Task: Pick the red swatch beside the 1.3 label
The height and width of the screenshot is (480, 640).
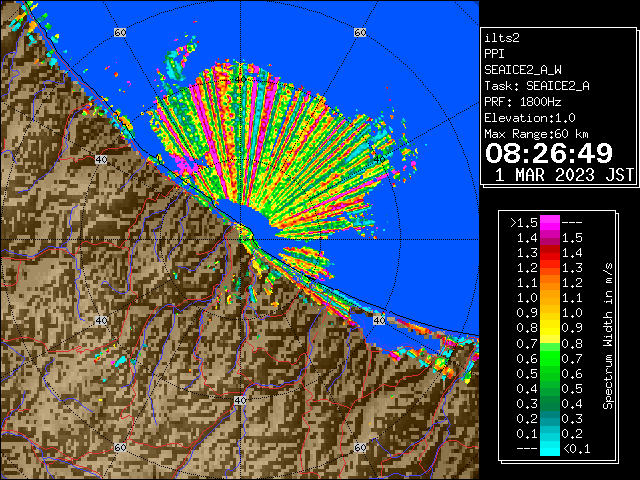Action: pyautogui.click(x=550, y=253)
